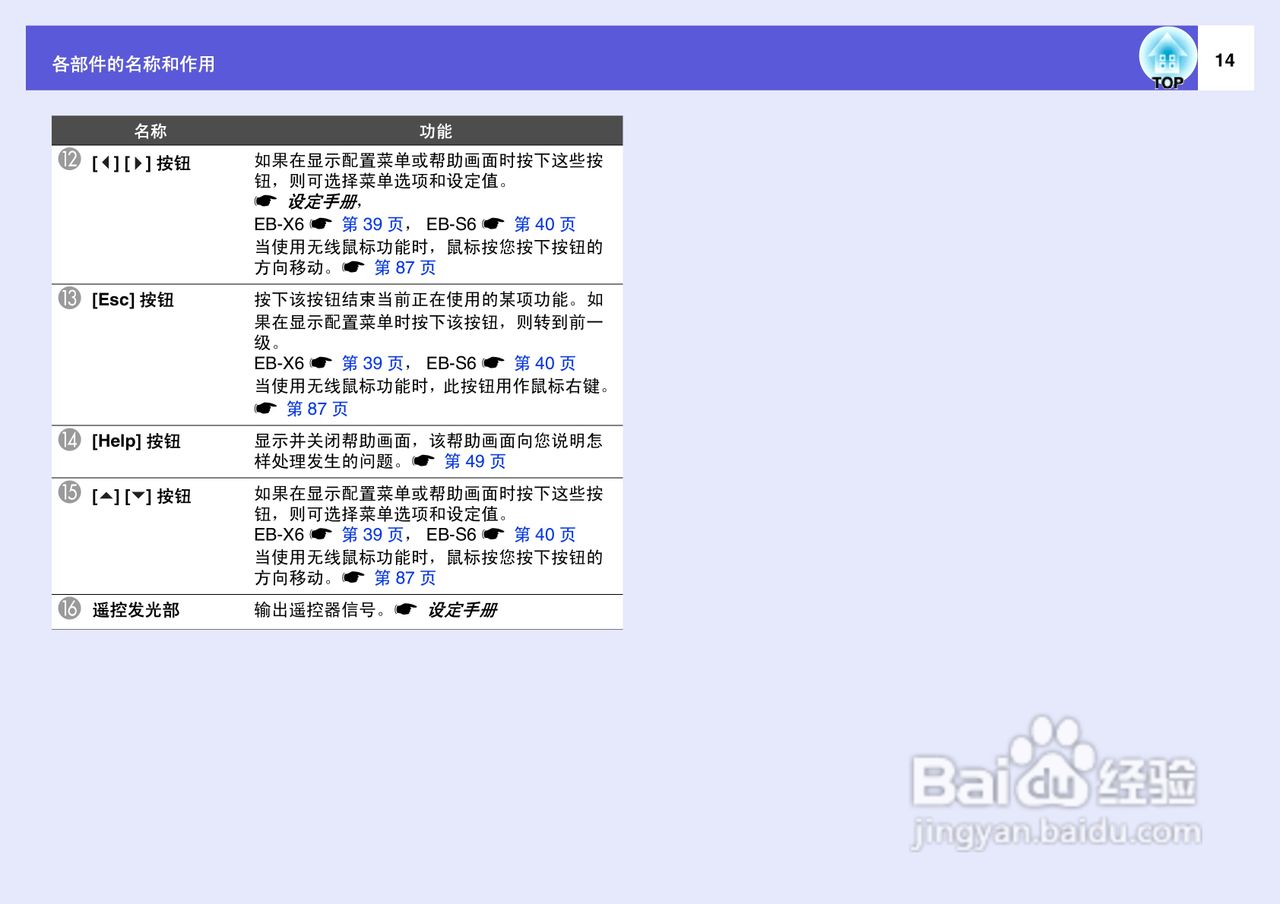Open 第 40 页 link in left/right arrow buttons row

pos(545,225)
